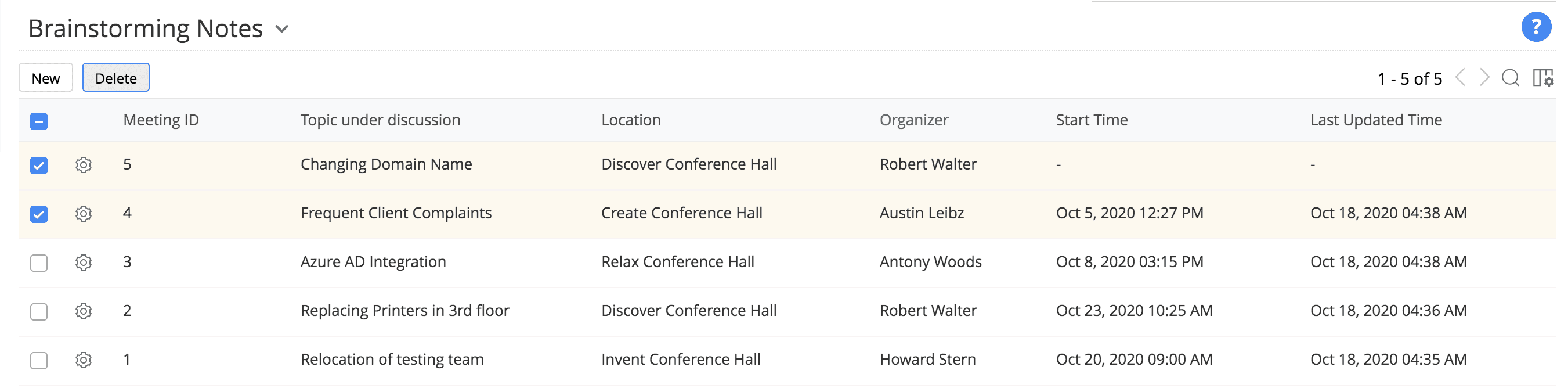
Task: Open gear menu for Changing Domain Name row
Action: pos(84,164)
